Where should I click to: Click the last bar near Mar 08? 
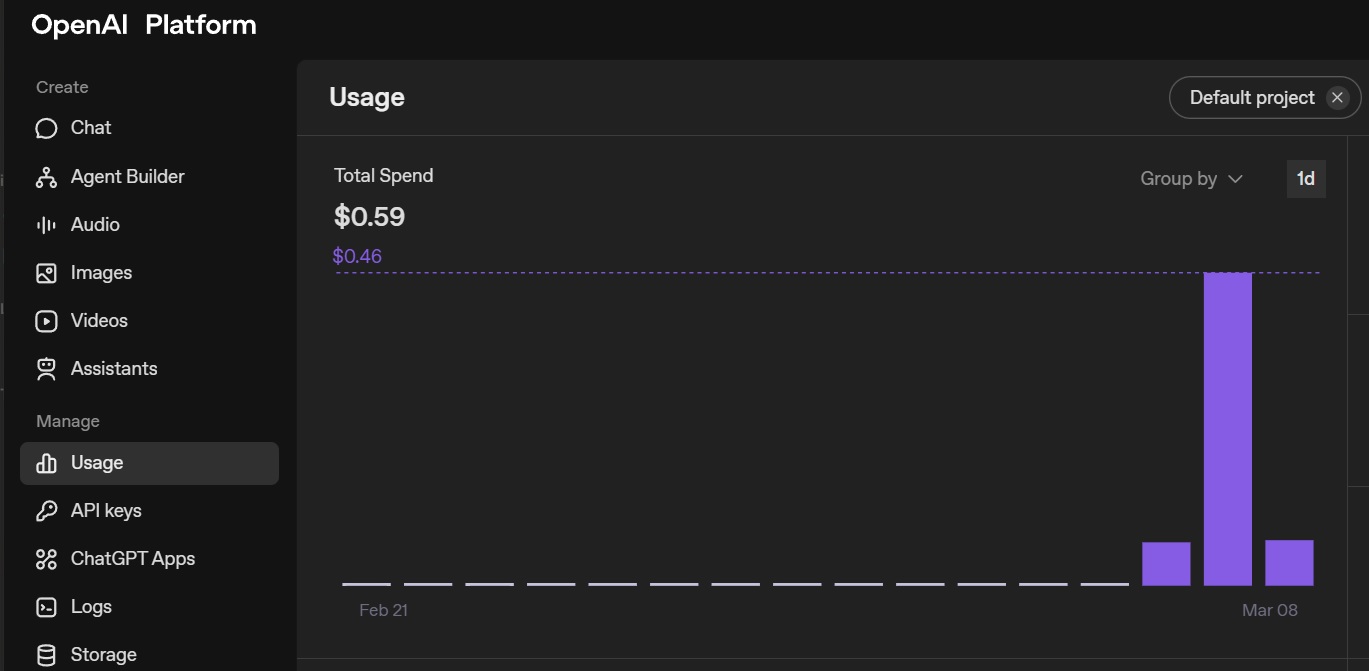coord(1289,563)
